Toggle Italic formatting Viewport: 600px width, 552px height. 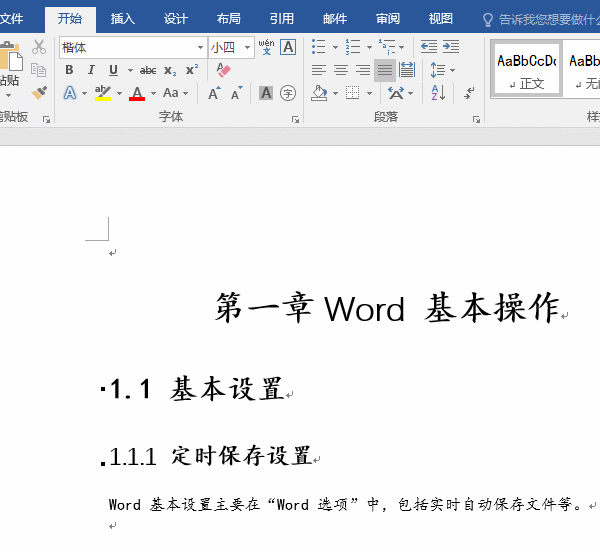[x=91, y=70]
